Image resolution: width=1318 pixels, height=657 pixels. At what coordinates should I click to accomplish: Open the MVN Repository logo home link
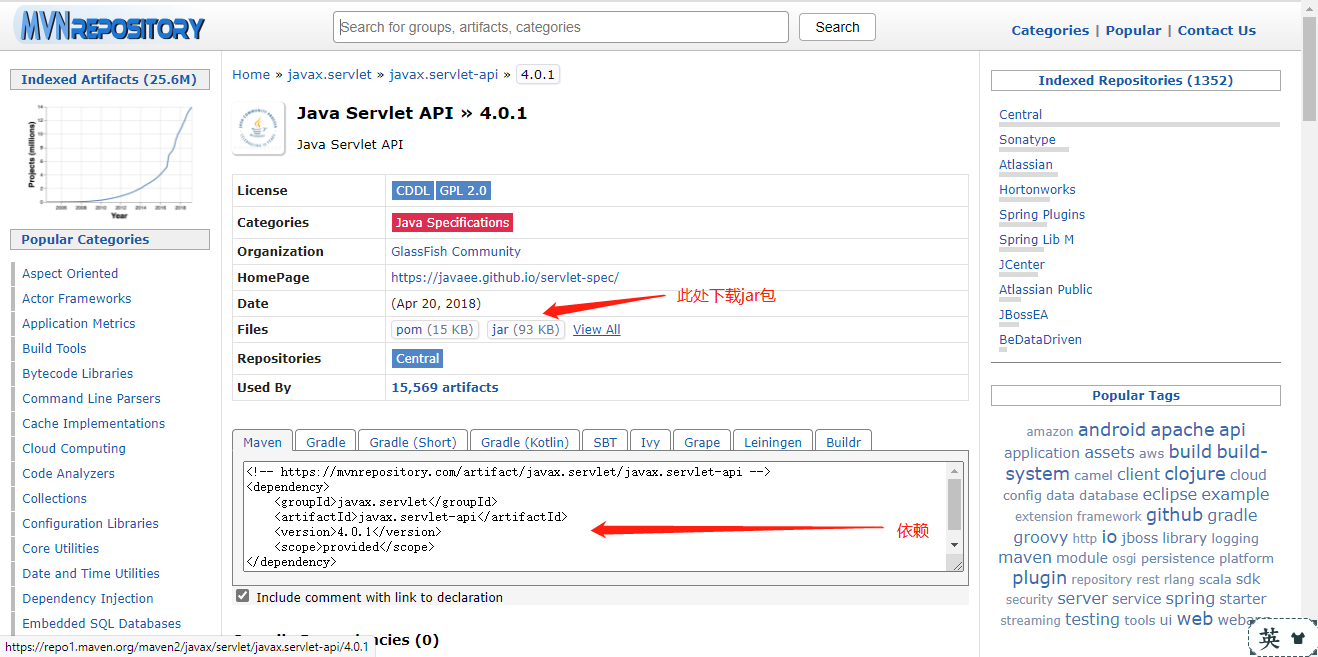pos(109,27)
